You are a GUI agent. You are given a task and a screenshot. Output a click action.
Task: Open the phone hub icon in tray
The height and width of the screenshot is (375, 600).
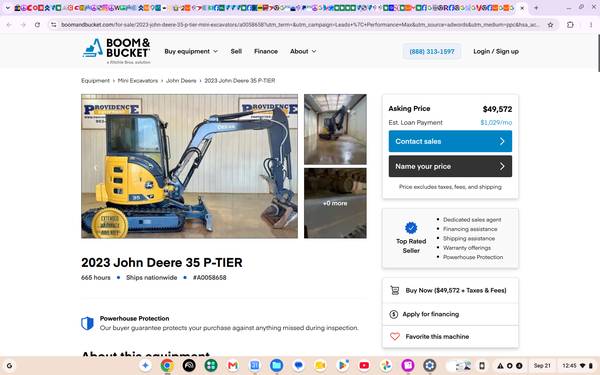click(482, 365)
